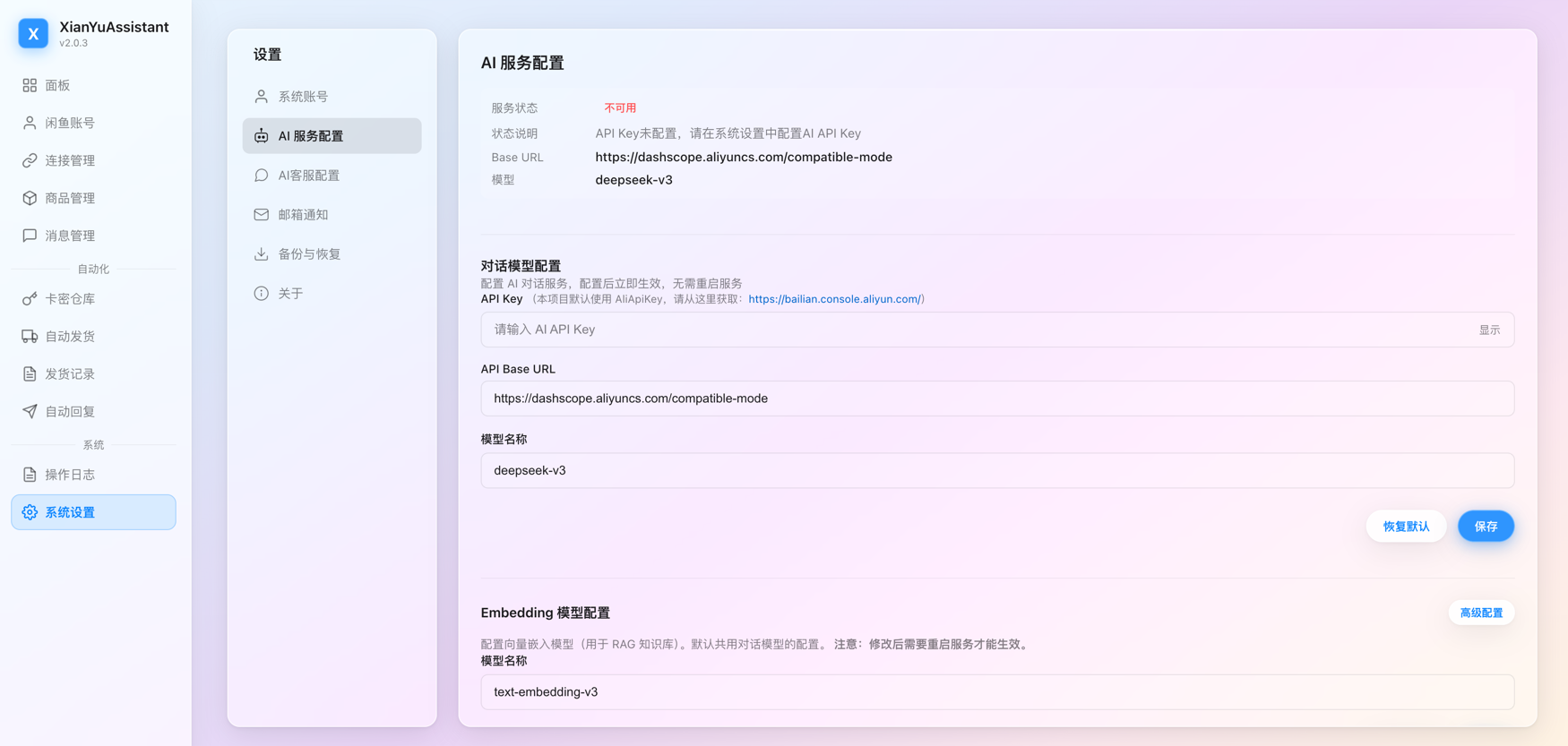The image size is (1568, 746).
Task: Click the 对话模型配置 heading
Action: tap(521, 266)
